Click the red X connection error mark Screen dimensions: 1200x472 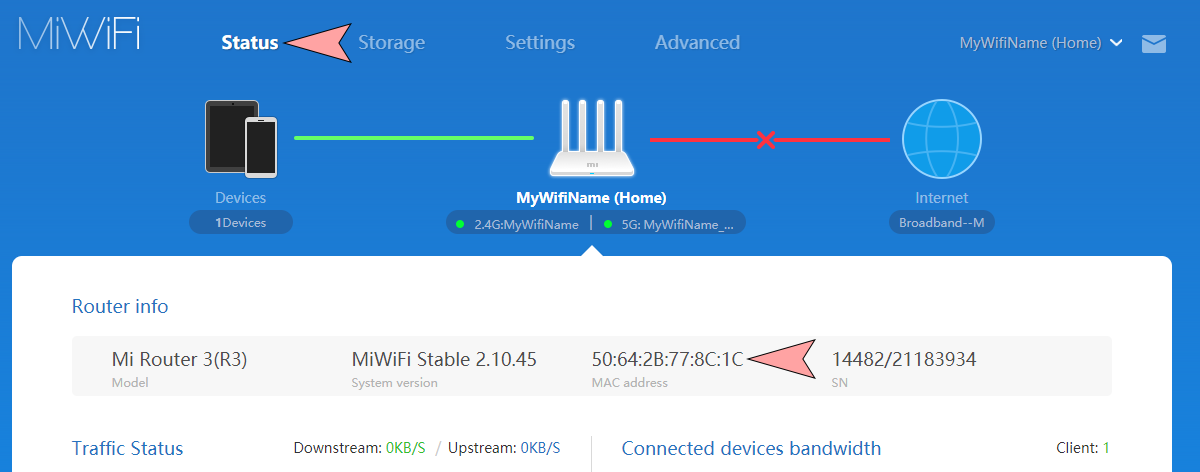(x=766, y=140)
